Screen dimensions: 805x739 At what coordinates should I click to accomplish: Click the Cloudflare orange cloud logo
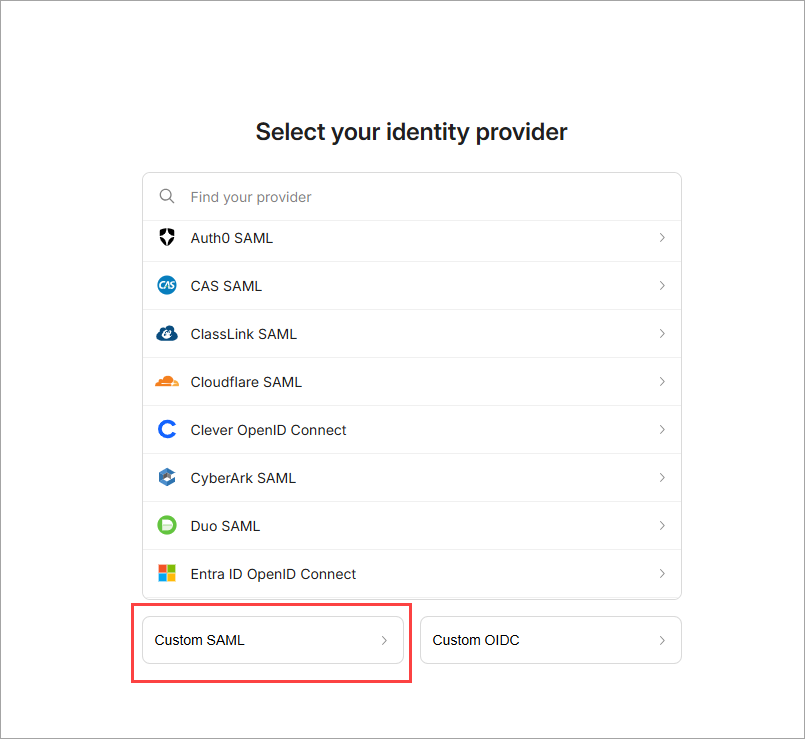click(167, 382)
